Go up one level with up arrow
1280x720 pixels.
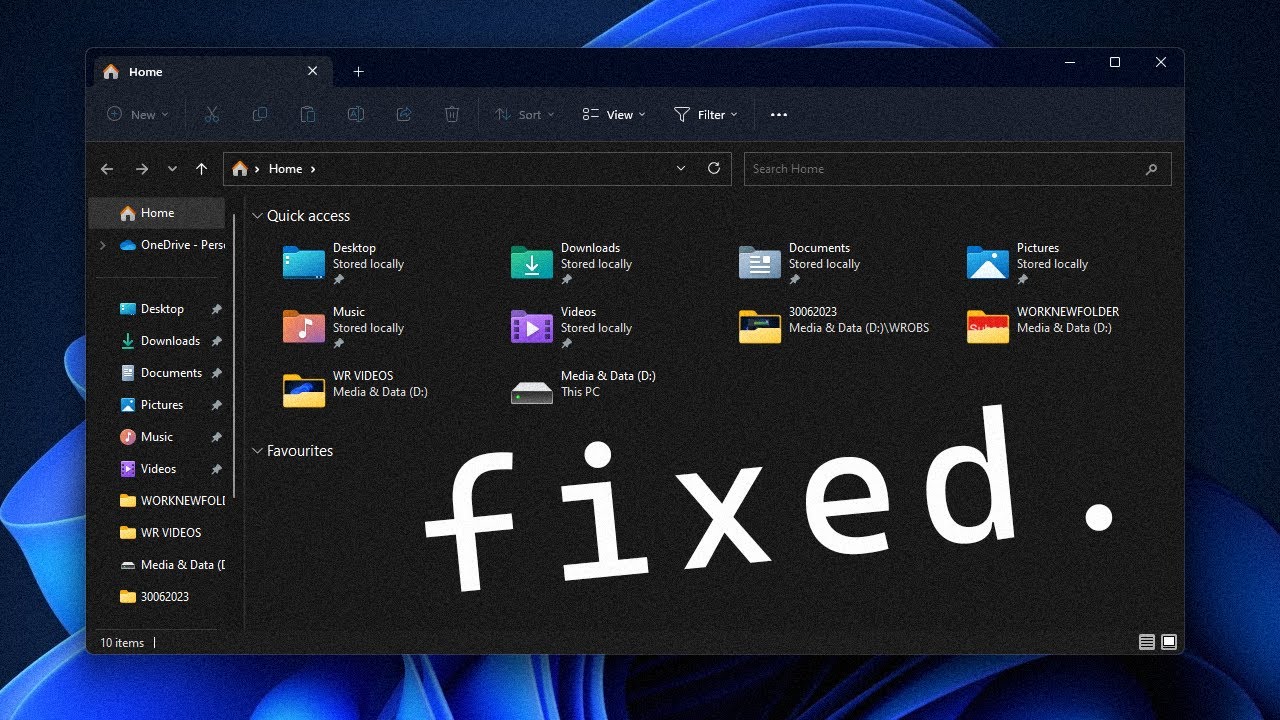(x=201, y=169)
